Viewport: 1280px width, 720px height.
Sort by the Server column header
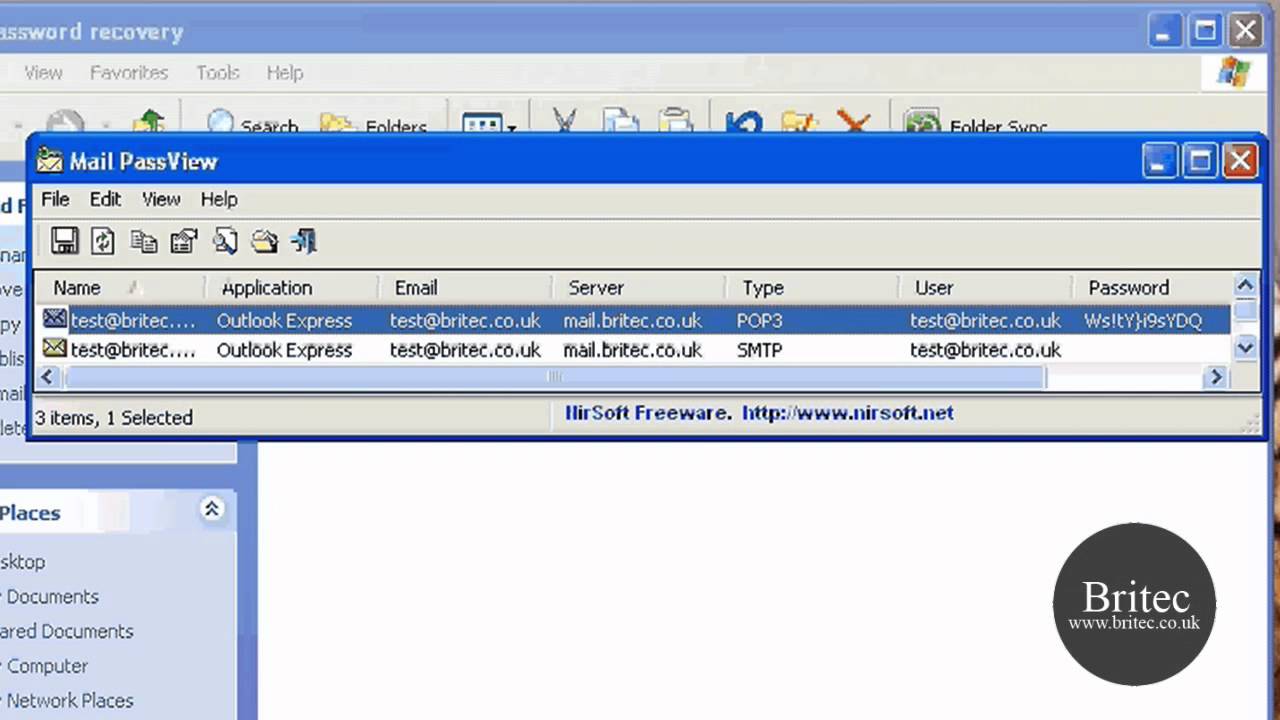point(639,287)
